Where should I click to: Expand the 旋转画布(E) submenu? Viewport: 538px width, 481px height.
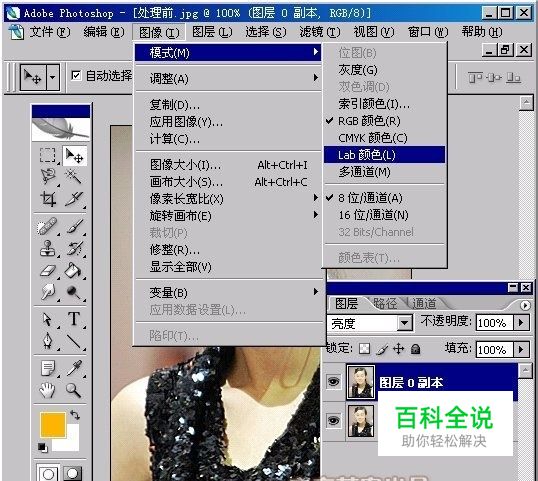click(x=228, y=216)
